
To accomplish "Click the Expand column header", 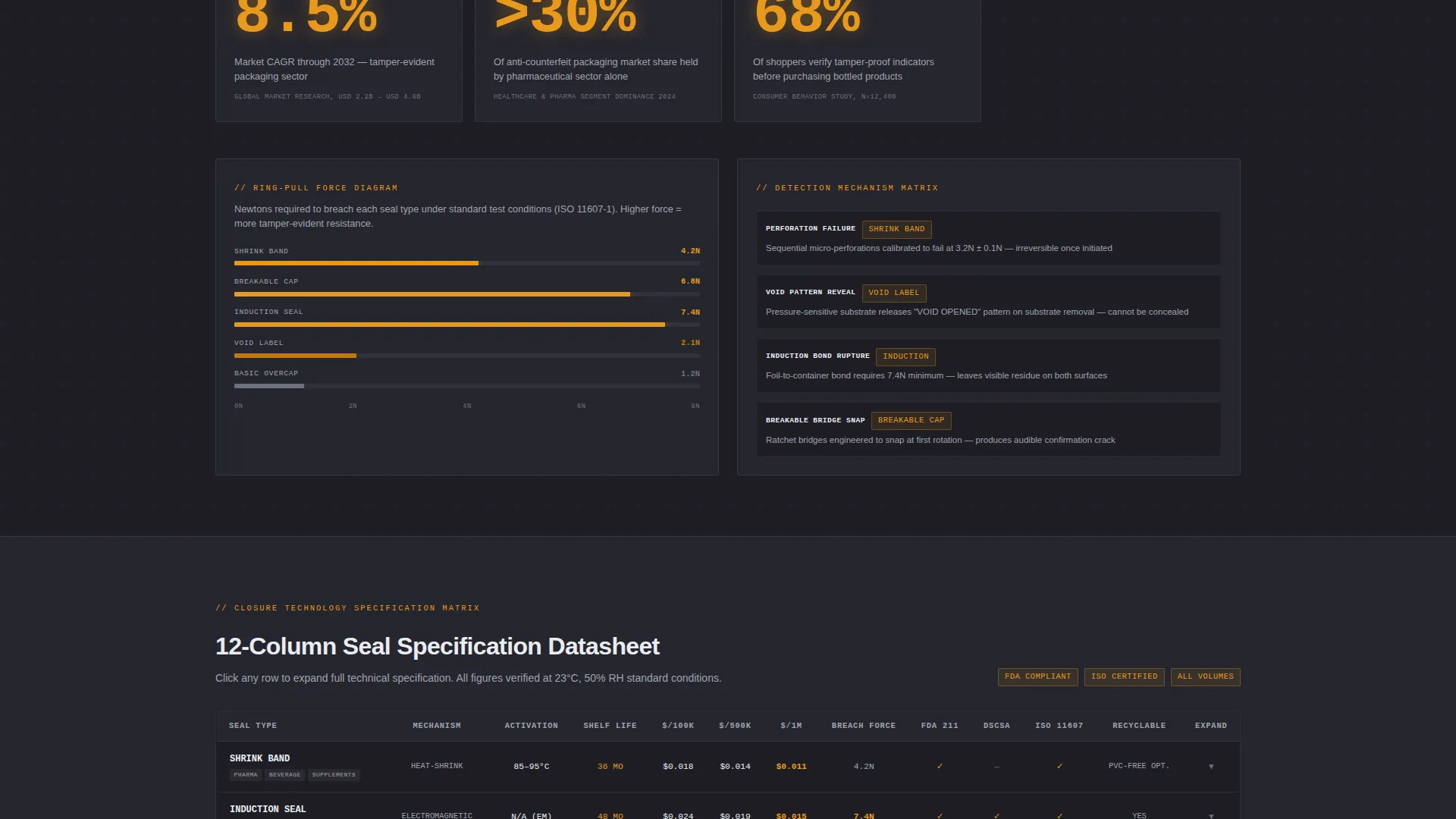I will 1211,726.
